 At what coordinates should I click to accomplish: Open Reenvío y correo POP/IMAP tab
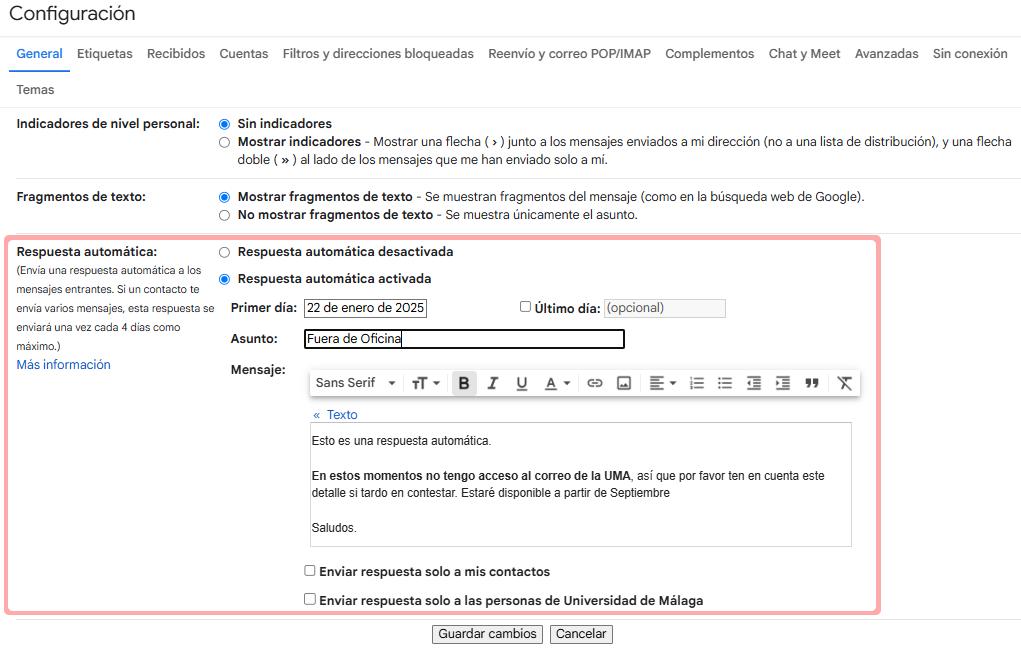[570, 53]
